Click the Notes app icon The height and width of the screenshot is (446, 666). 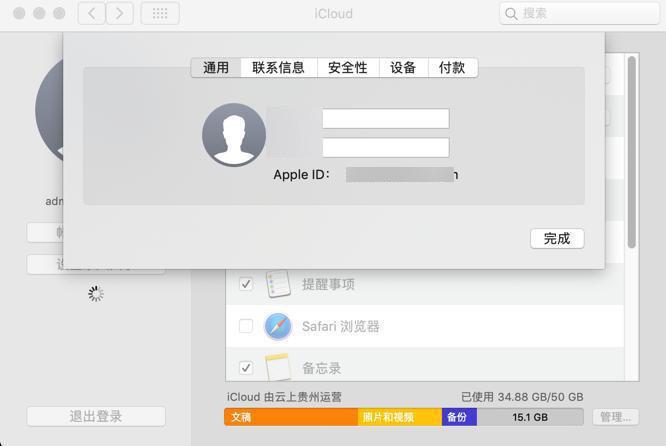tap(278, 367)
